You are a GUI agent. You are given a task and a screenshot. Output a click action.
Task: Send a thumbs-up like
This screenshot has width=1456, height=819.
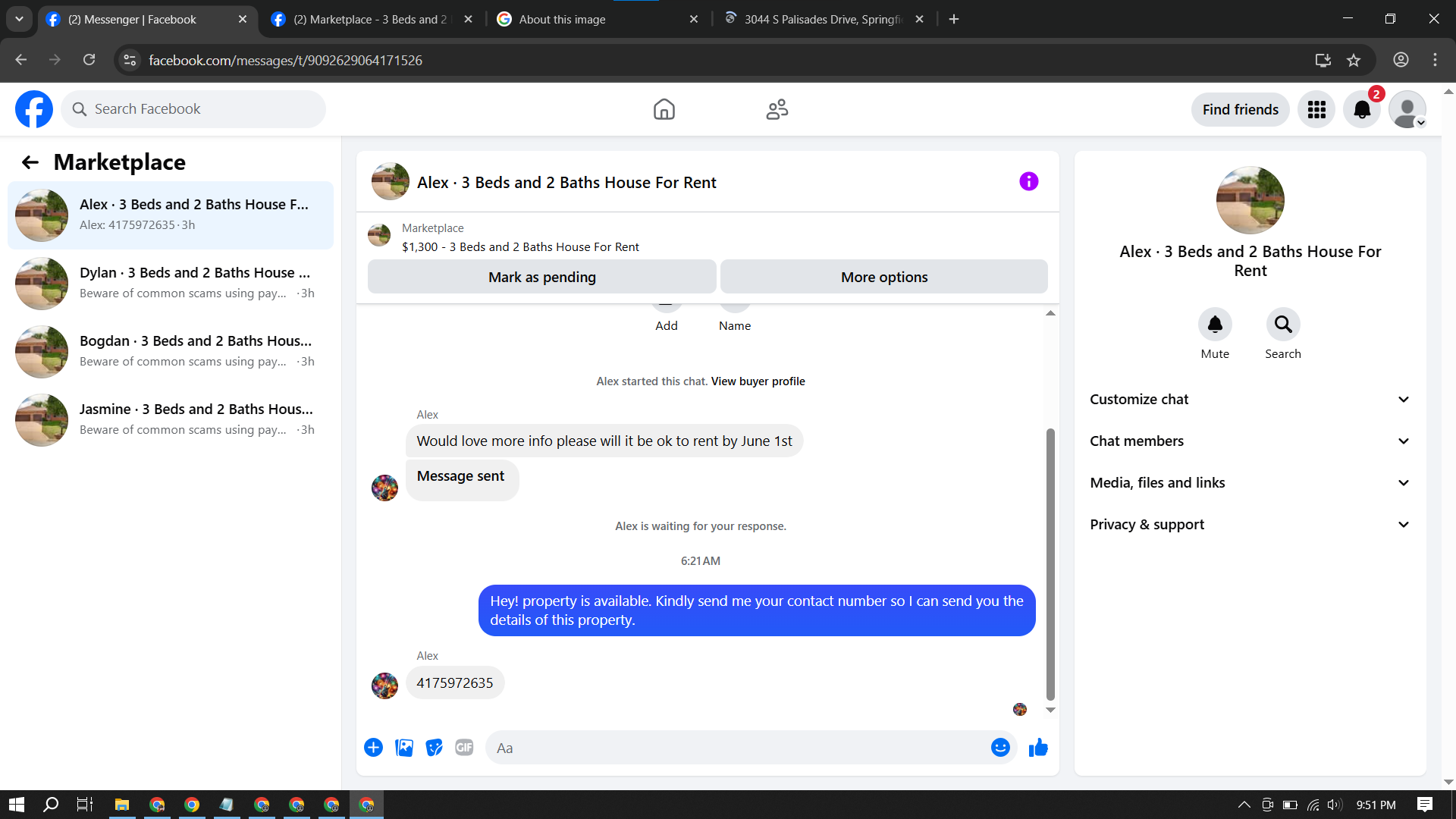1038,748
